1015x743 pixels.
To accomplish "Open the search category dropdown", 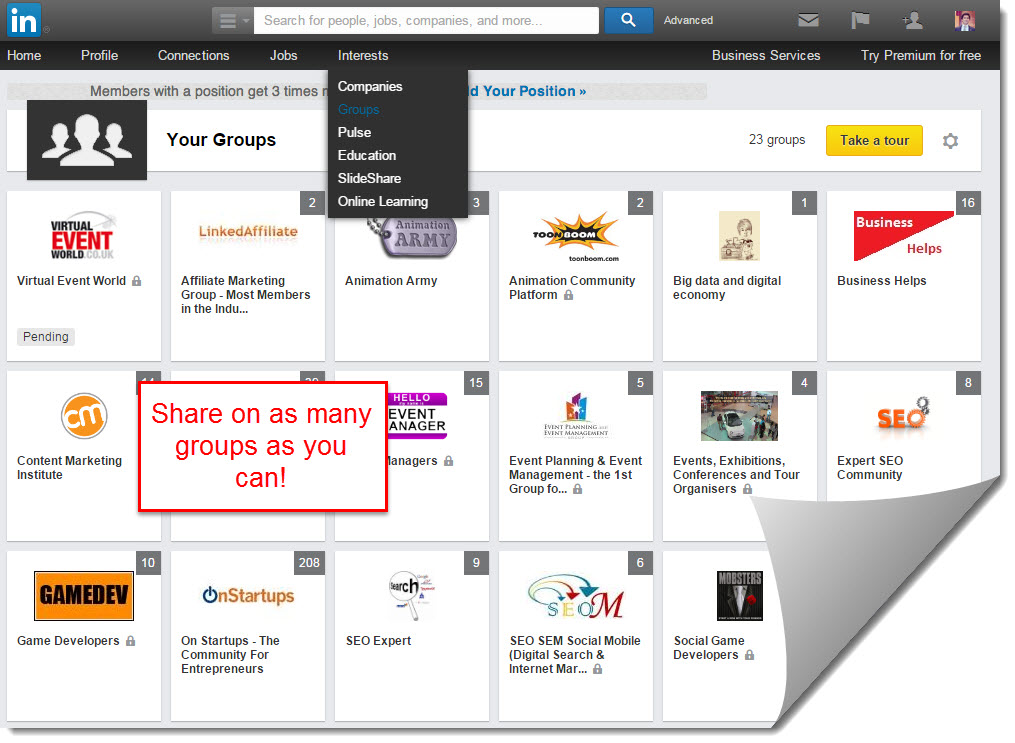I will pyautogui.click(x=233, y=21).
